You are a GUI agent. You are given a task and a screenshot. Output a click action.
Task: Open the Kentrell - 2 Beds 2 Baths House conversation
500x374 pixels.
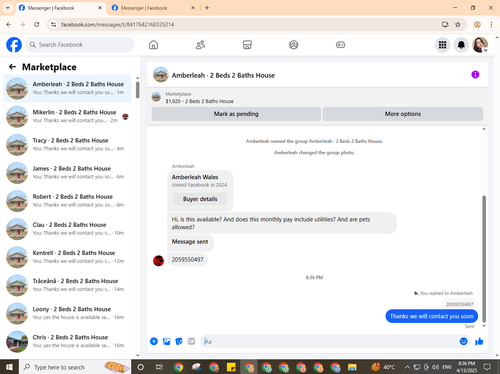coord(68,257)
